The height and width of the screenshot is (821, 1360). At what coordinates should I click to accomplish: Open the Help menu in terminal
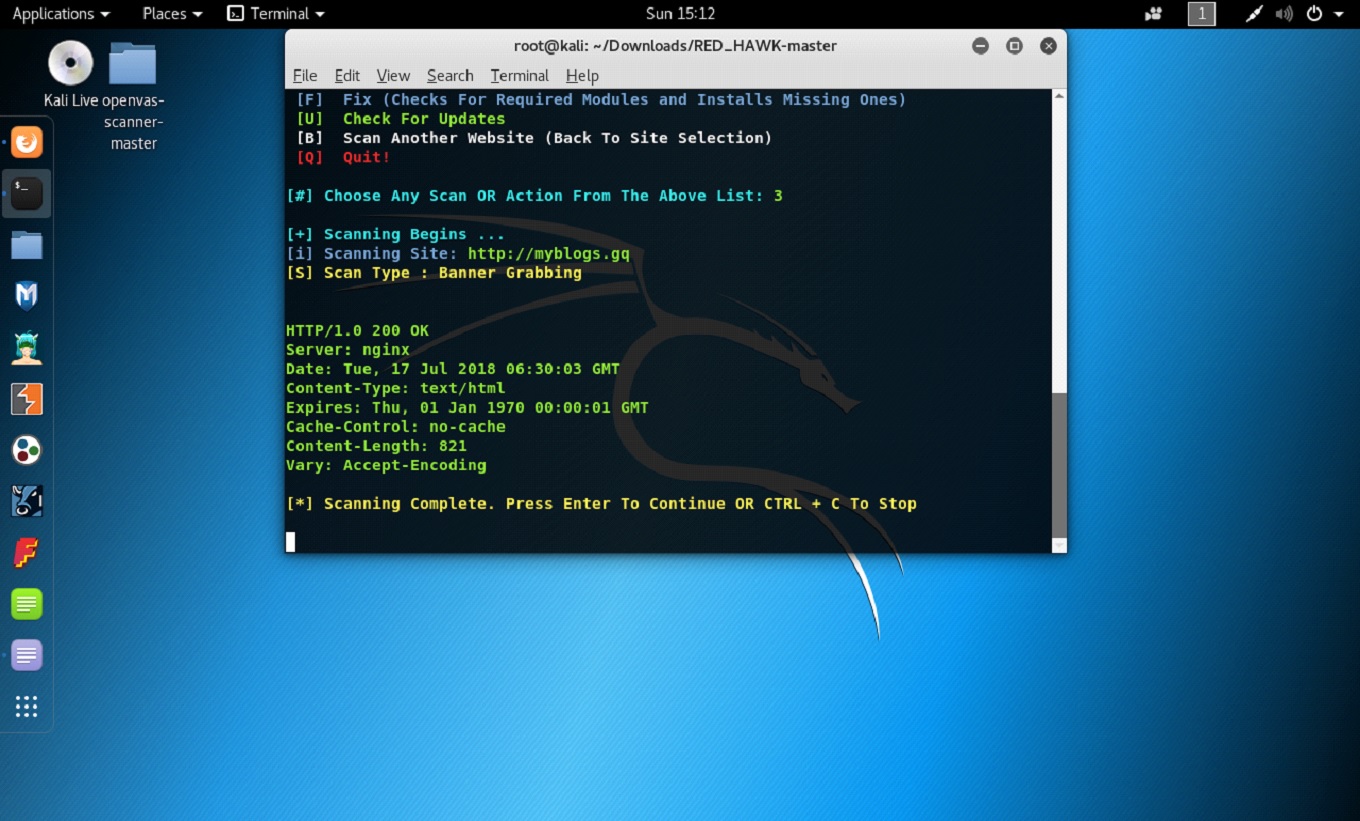582,76
